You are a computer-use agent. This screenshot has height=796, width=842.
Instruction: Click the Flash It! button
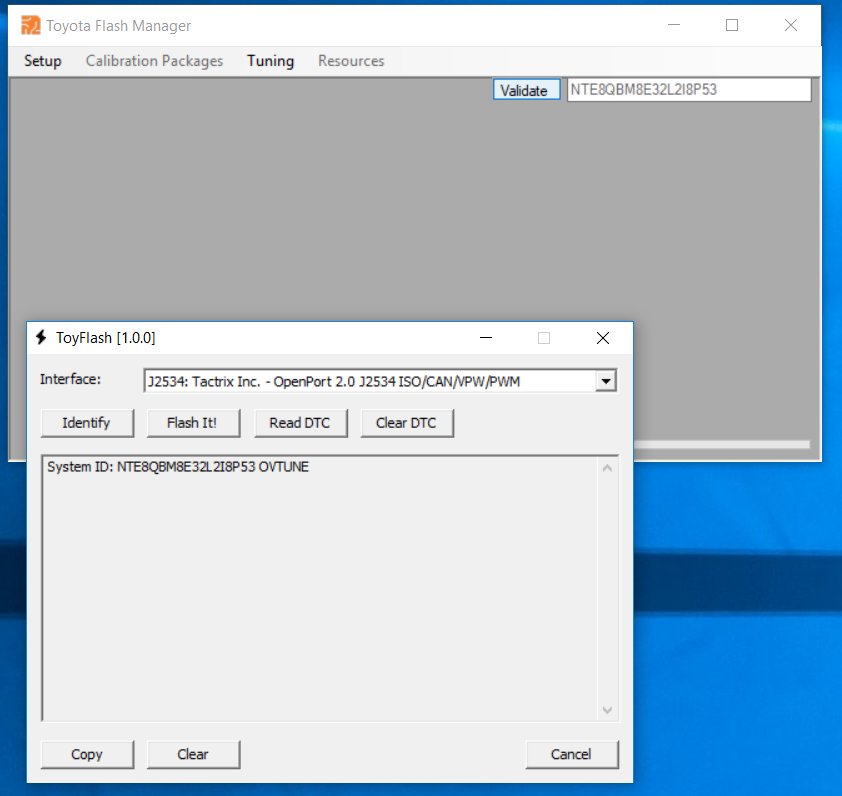(x=193, y=423)
